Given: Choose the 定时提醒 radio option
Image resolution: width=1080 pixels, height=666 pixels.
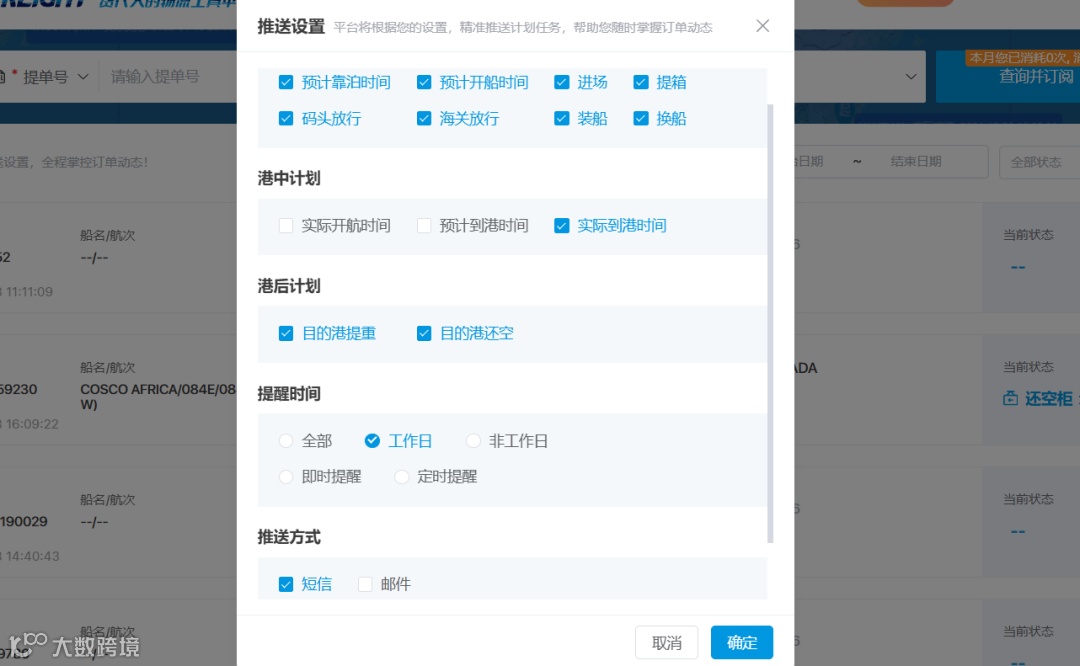Looking at the screenshot, I should [x=401, y=476].
